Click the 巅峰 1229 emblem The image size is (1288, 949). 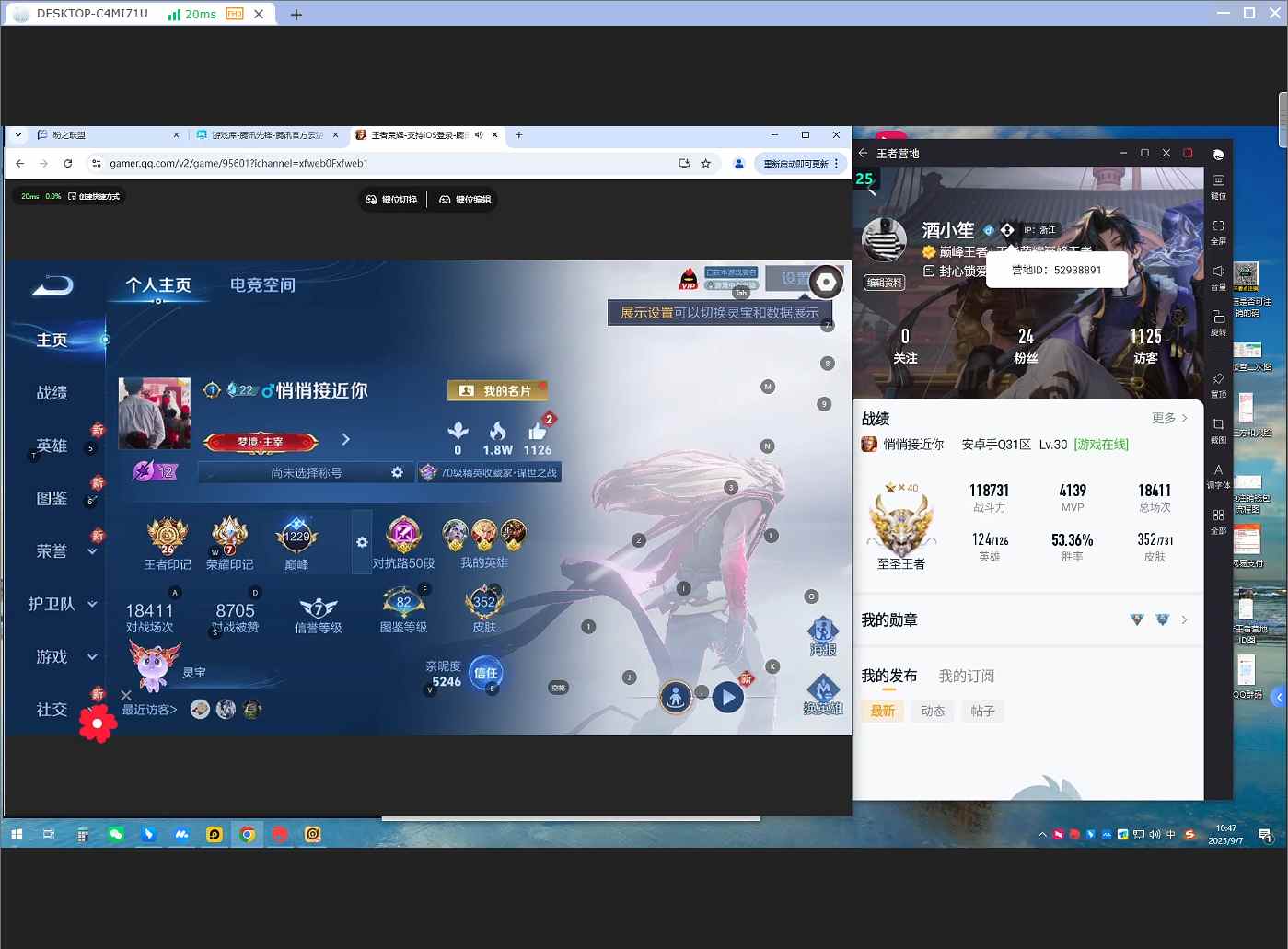tap(296, 536)
